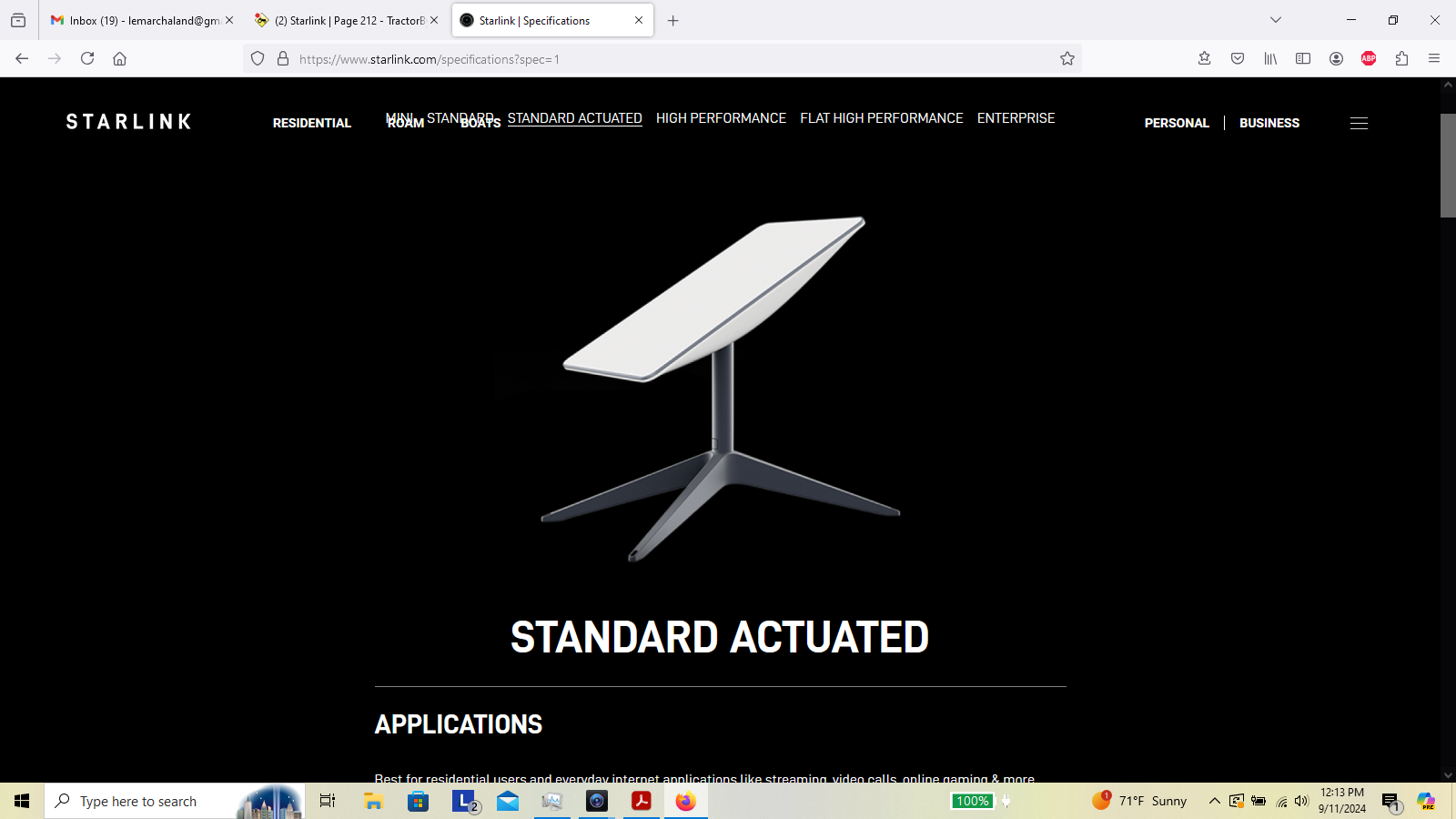Open Firefox application menu
The height and width of the screenshot is (819, 1456).
pyautogui.click(x=1434, y=58)
